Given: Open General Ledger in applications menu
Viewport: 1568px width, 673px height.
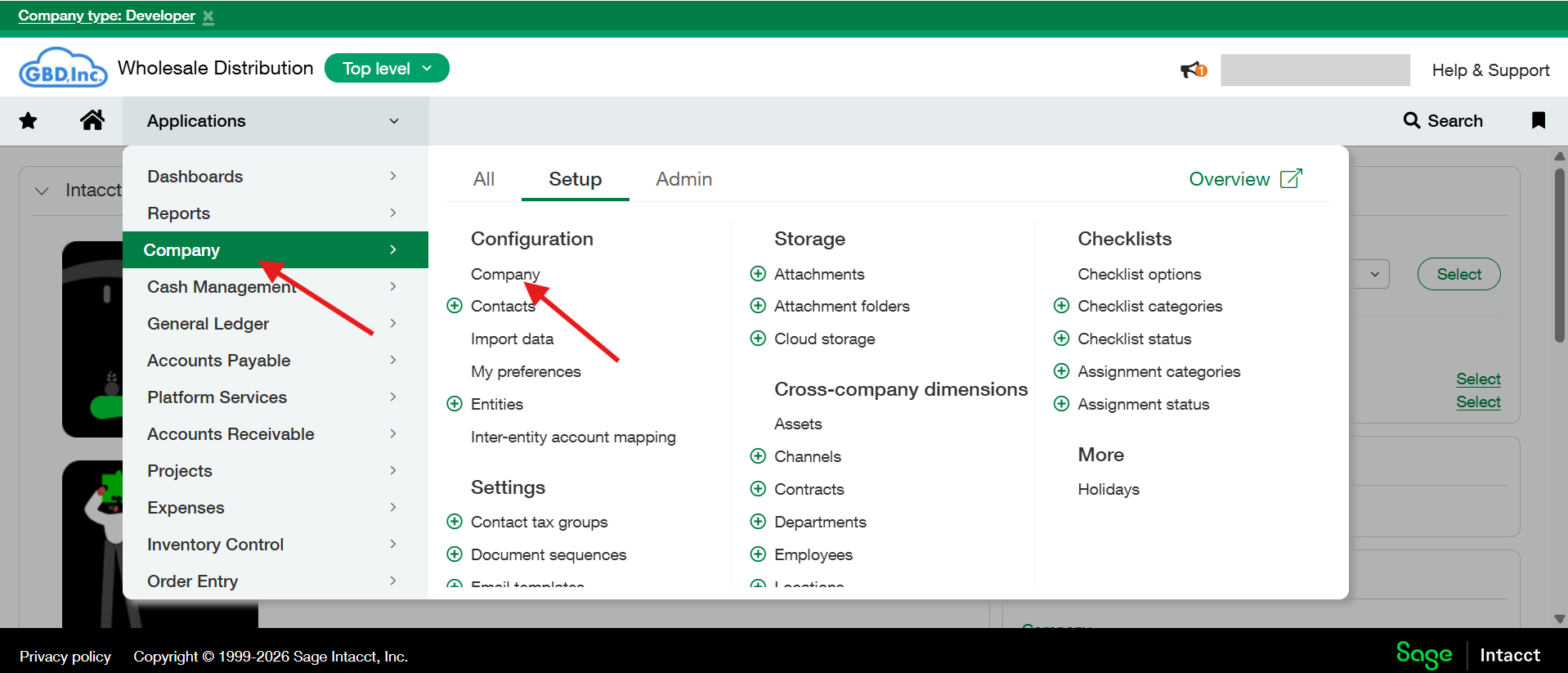Looking at the screenshot, I should pyautogui.click(x=208, y=324).
